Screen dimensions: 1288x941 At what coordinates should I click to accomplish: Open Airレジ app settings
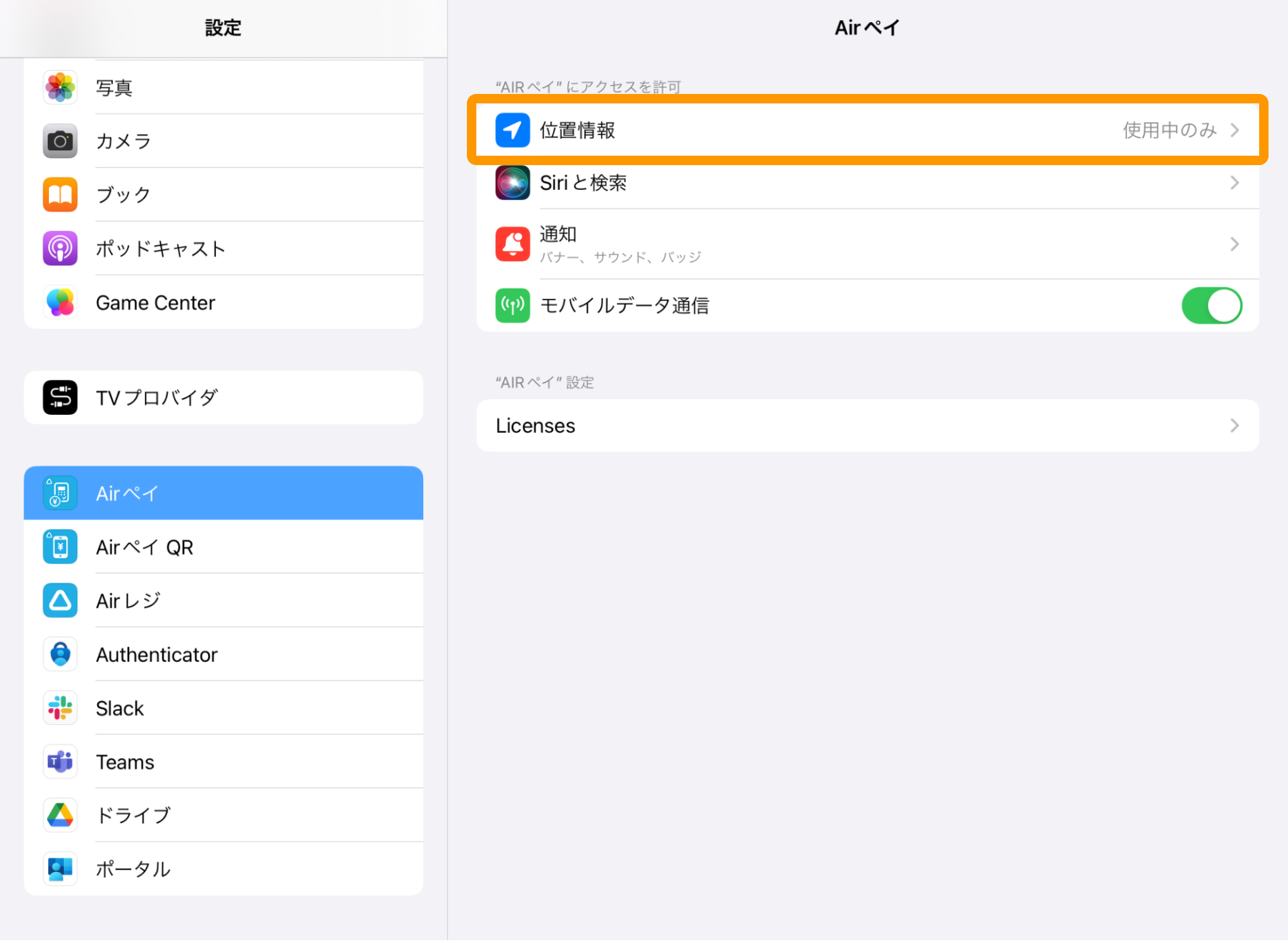[x=224, y=601]
